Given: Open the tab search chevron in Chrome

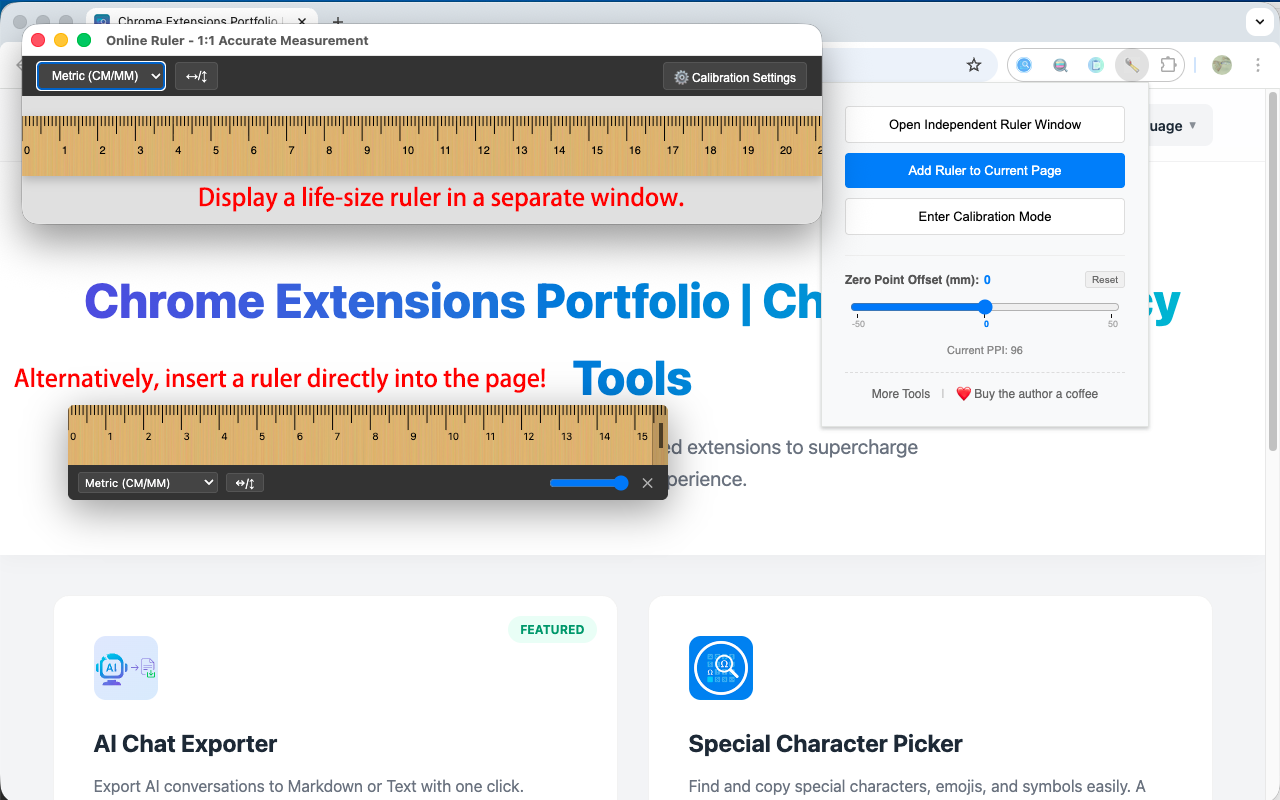Looking at the screenshot, I should 1259,21.
